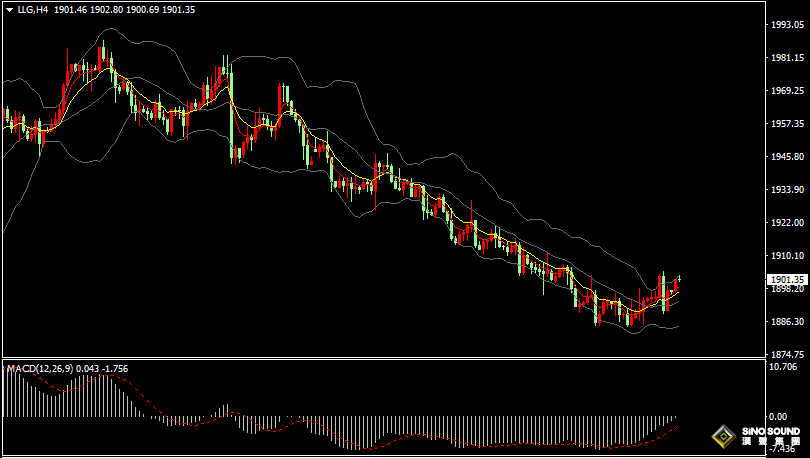Select the OHLC values in chart header
Viewport: 810px width, 458px height.
pyautogui.click(x=122, y=10)
